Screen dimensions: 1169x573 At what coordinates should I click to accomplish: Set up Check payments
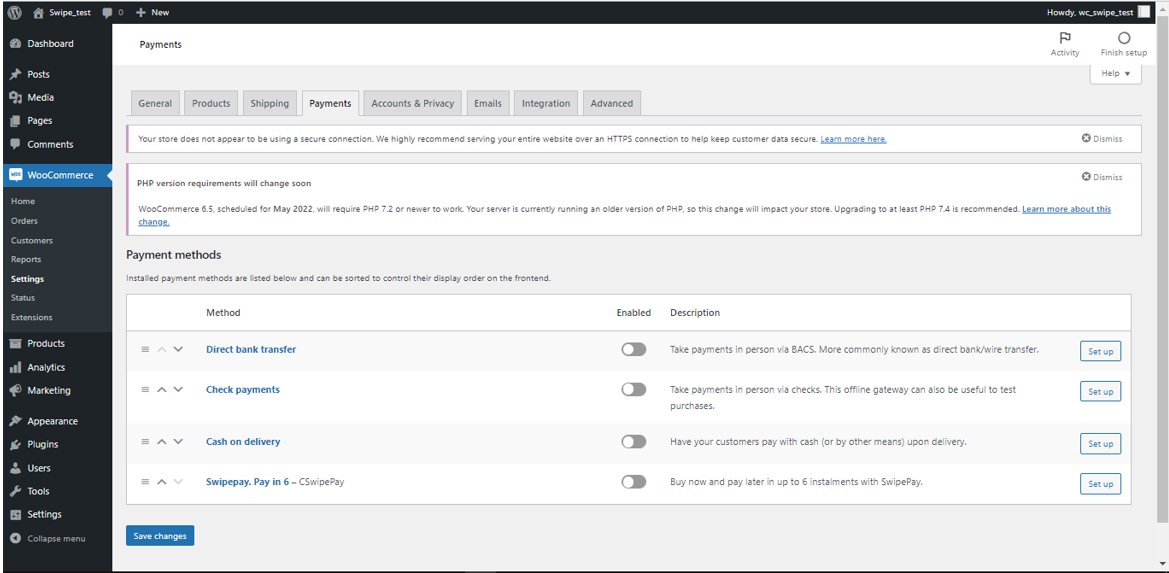click(x=1100, y=391)
